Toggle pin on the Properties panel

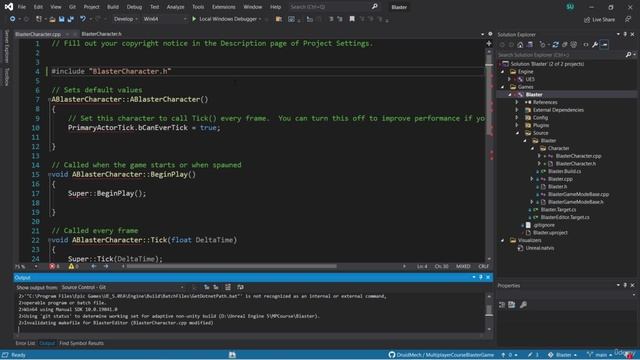coord(625,285)
